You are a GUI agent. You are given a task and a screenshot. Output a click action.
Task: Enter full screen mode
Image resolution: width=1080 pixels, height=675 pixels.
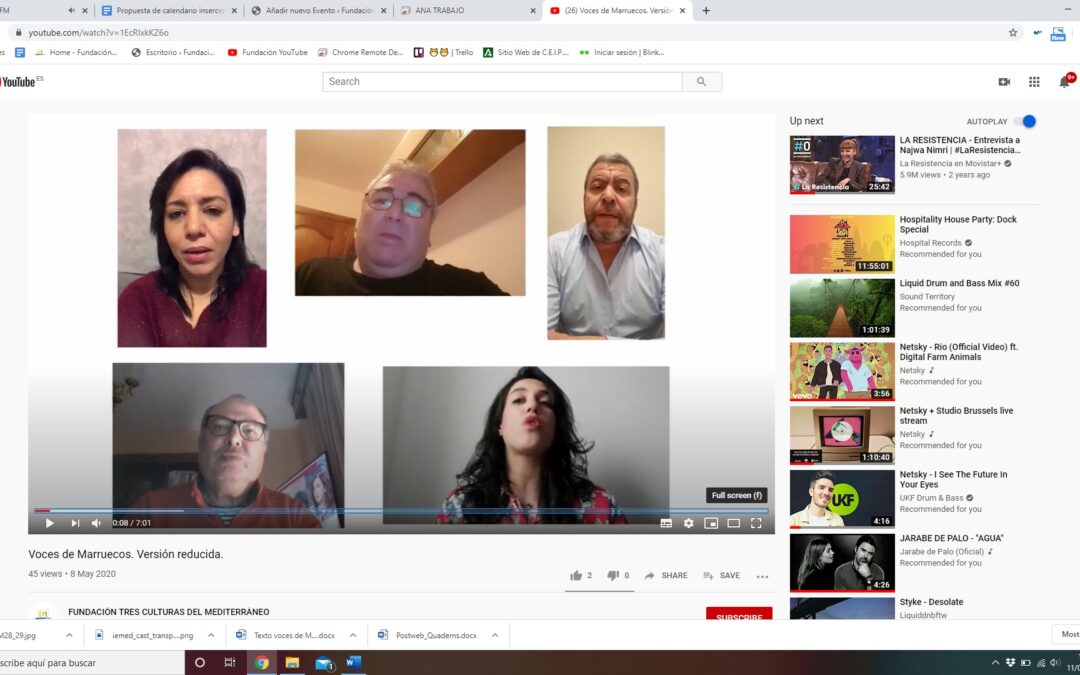pos(756,523)
